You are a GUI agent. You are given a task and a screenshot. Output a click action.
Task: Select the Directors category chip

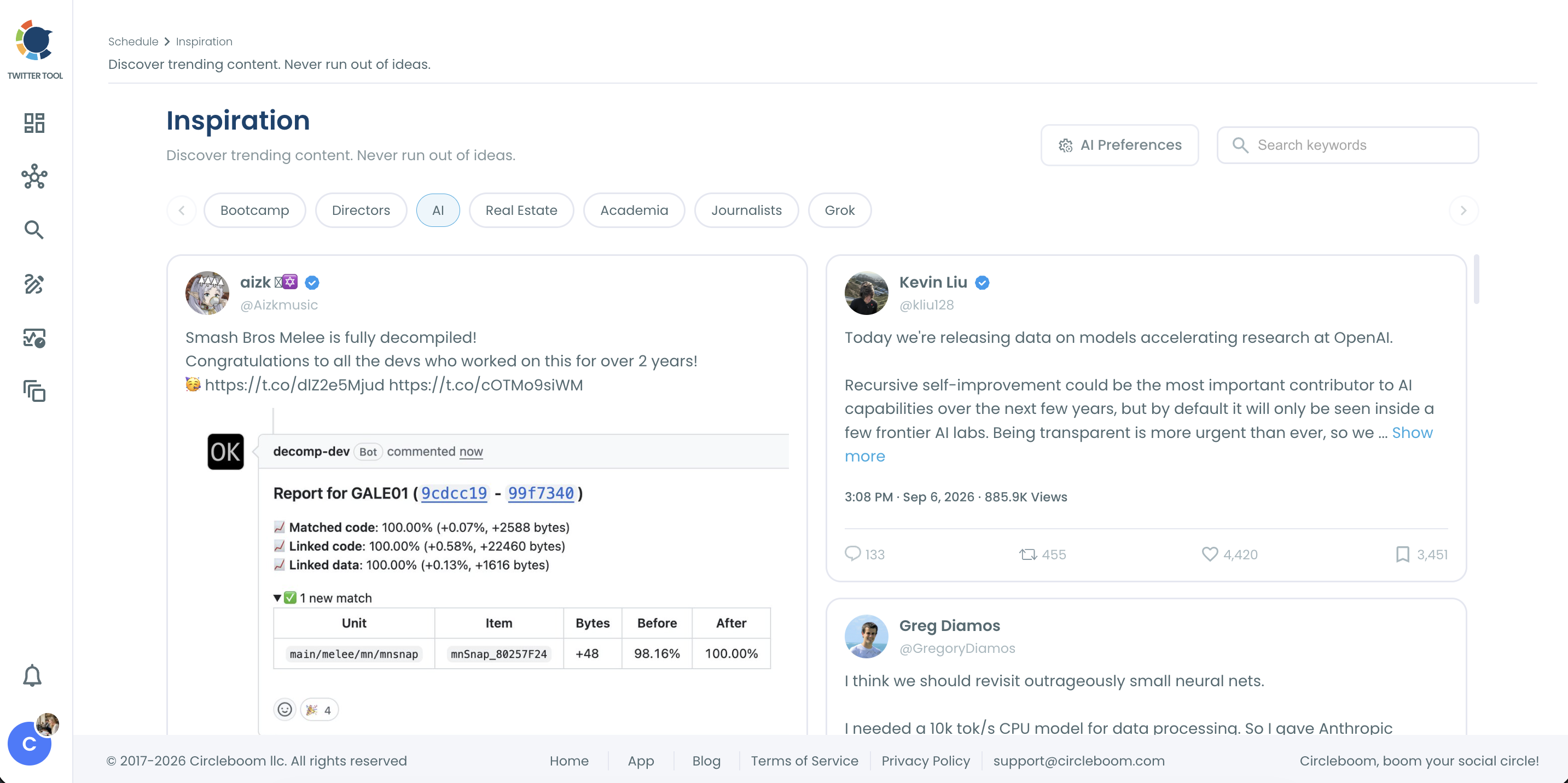361,211
